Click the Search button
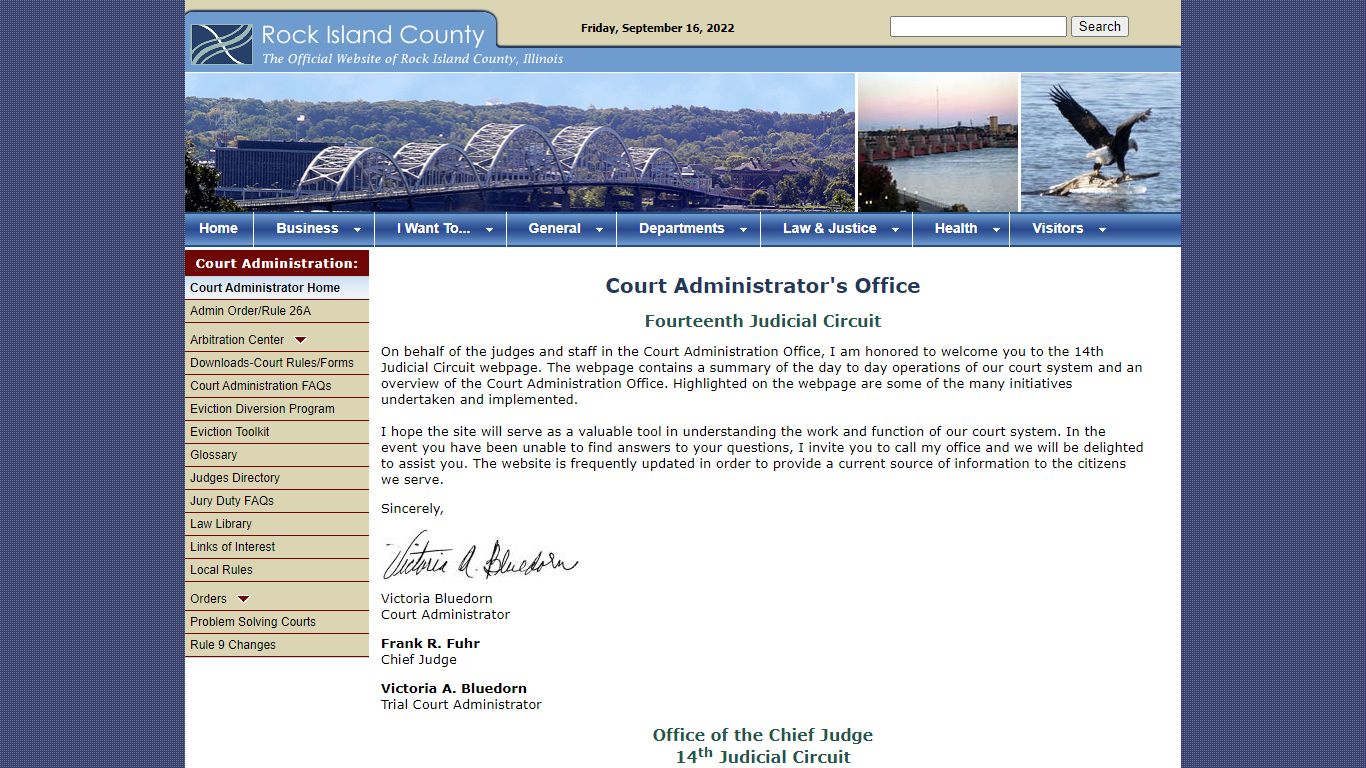The width and height of the screenshot is (1366, 768). click(1100, 27)
